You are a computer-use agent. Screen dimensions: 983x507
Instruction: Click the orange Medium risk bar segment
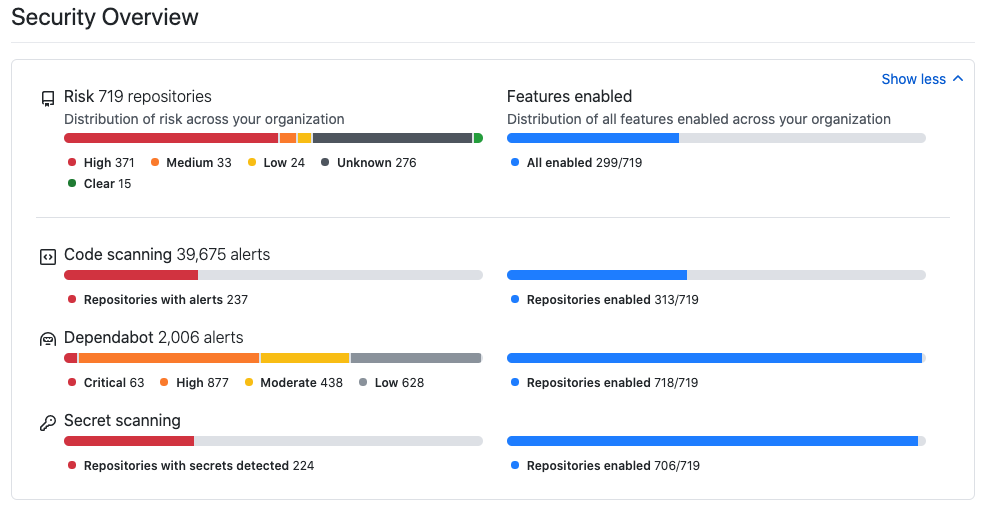coord(288,138)
